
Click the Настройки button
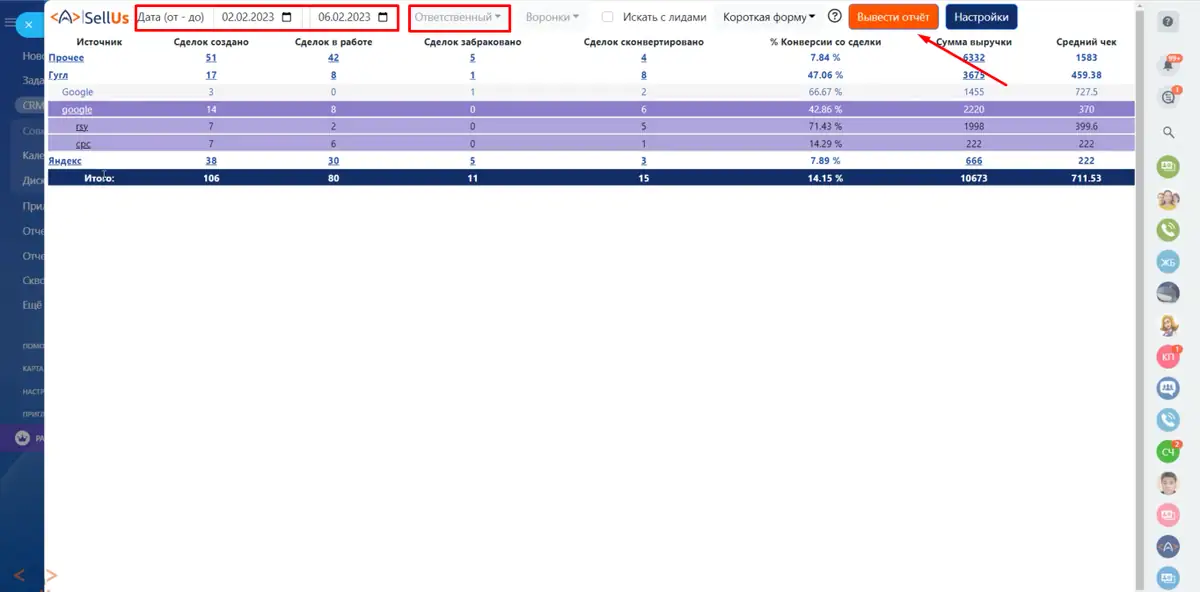(x=980, y=17)
